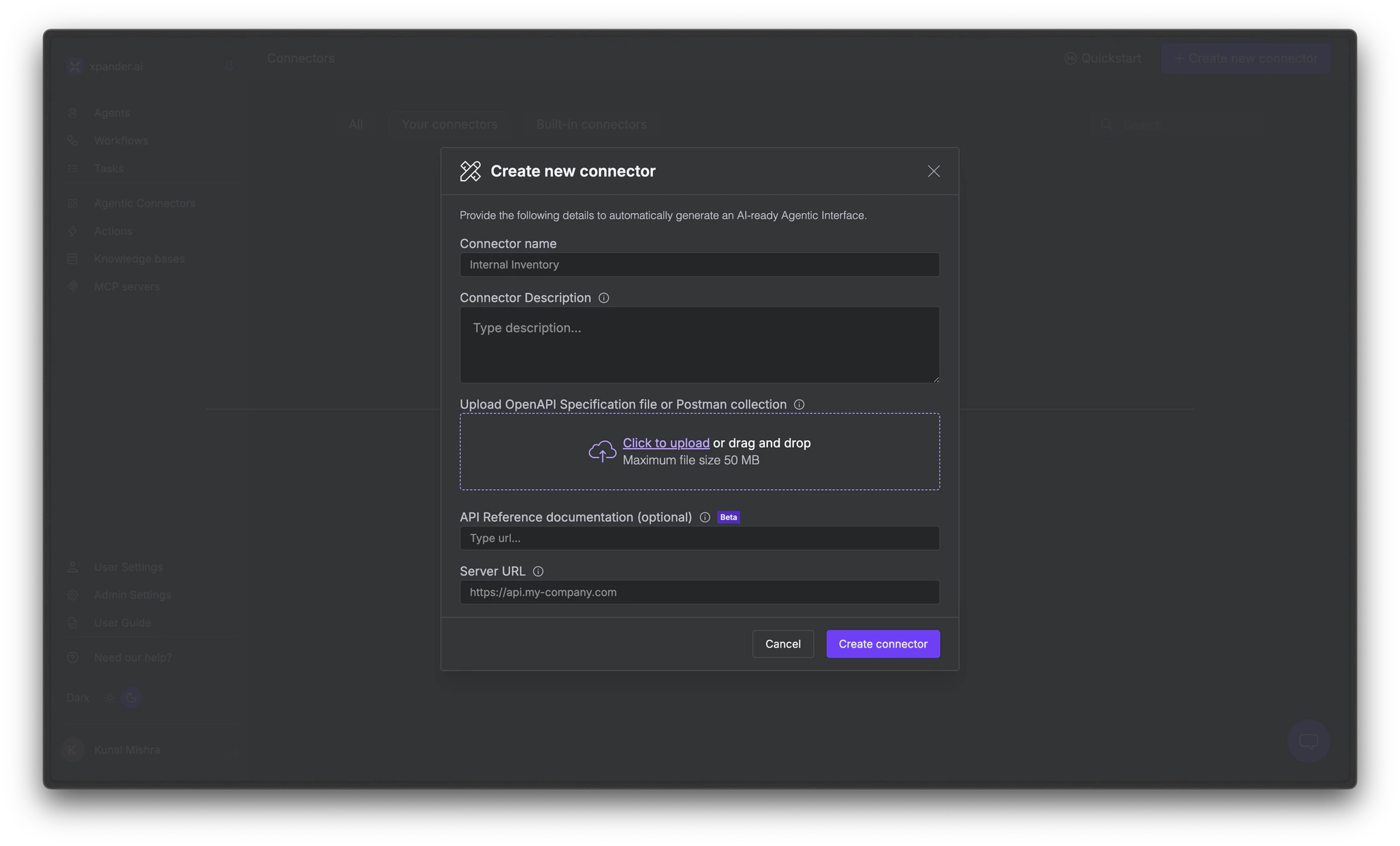Open the Built-in connectors tab
This screenshot has width=1400, height=846.
pyautogui.click(x=591, y=124)
